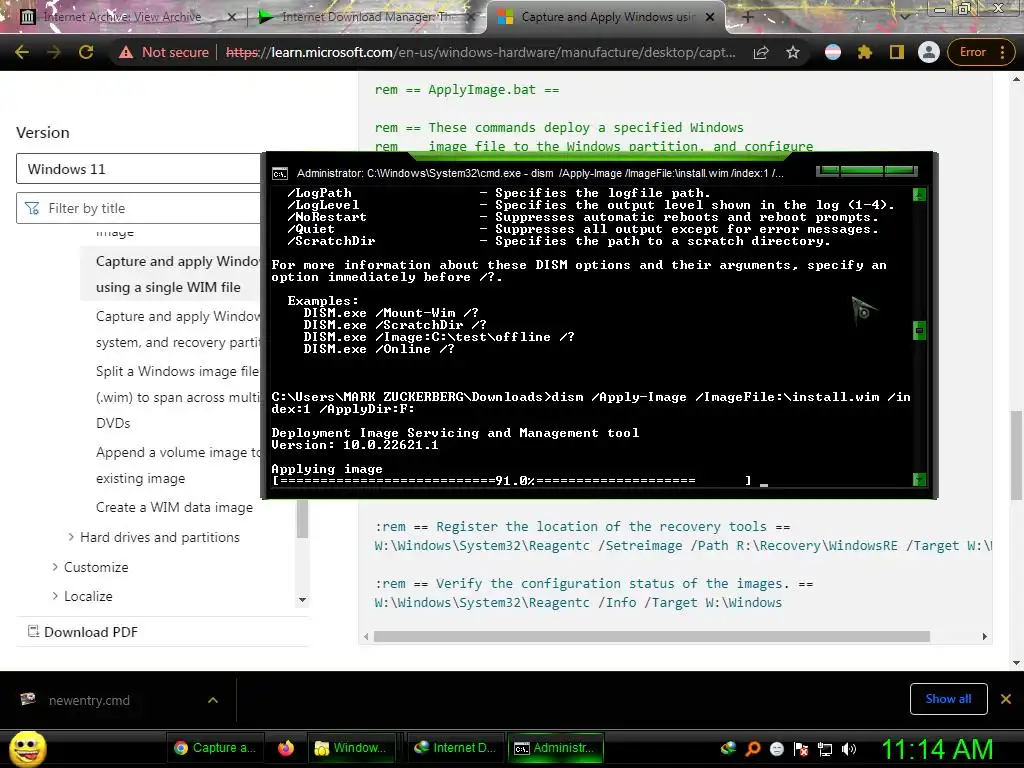Click the Filter by title field
The image size is (1024, 768).
click(138, 208)
